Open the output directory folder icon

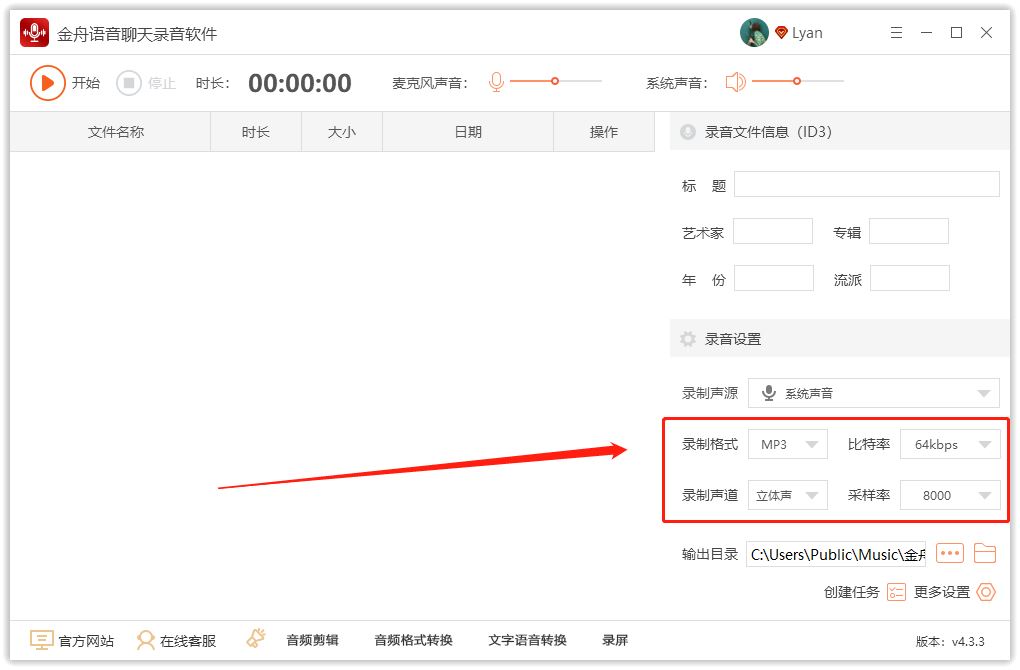coord(985,553)
